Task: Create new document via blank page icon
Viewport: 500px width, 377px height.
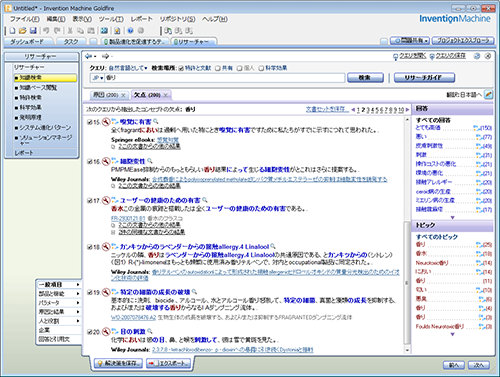Action: click(x=13, y=31)
